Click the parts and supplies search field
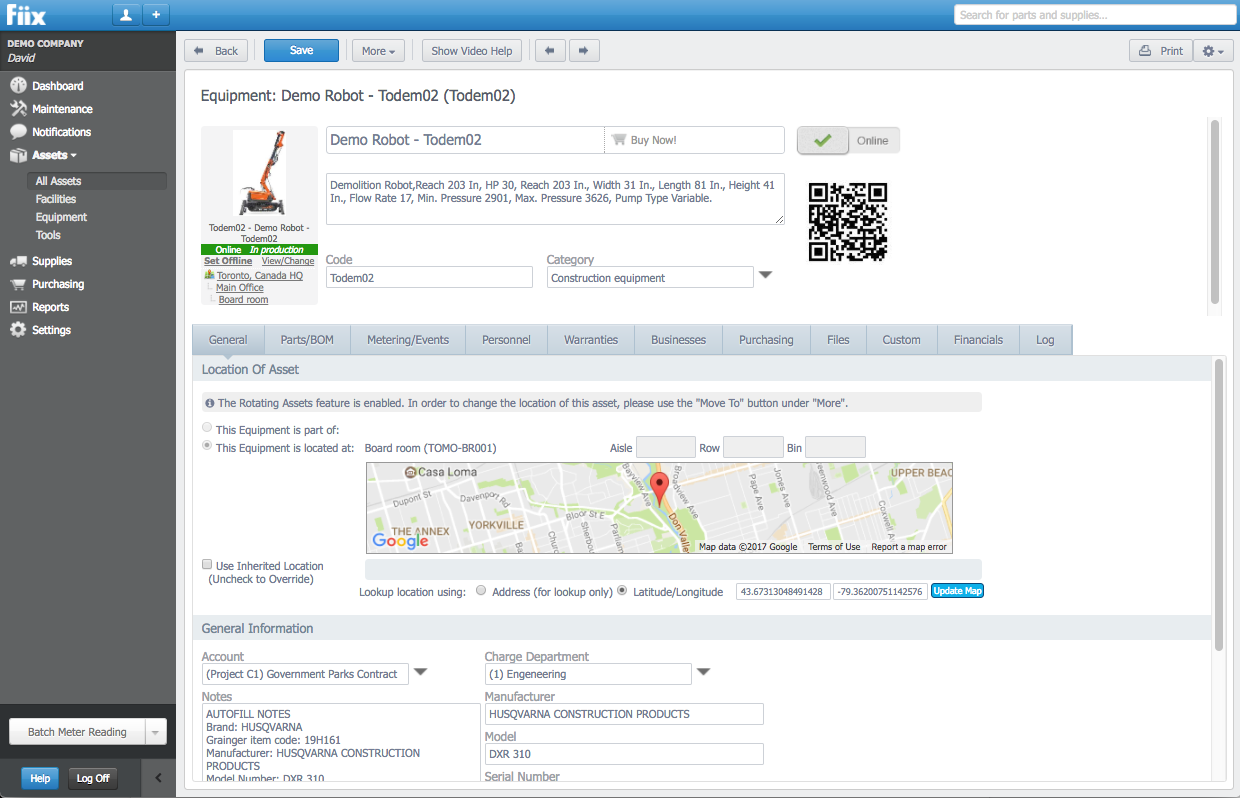This screenshot has width=1240, height=798. coord(1093,15)
